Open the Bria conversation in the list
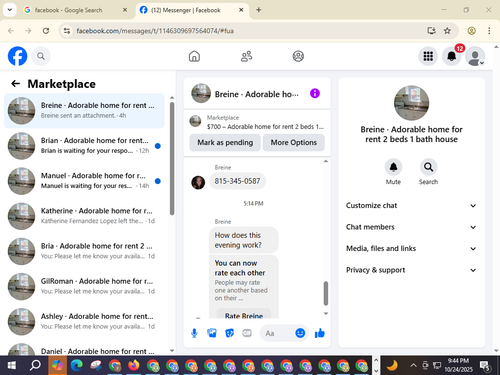Screen dimensions: 500x375 tap(84, 251)
